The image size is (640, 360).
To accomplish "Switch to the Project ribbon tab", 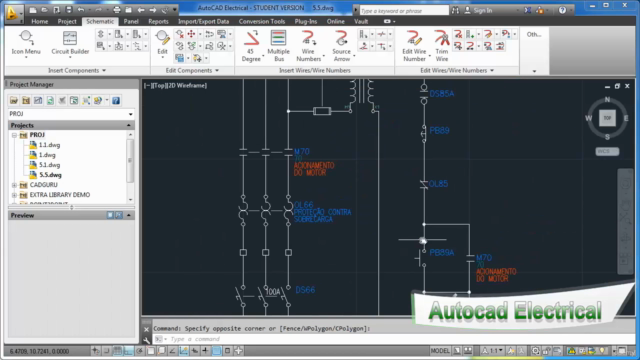I will tap(67, 21).
